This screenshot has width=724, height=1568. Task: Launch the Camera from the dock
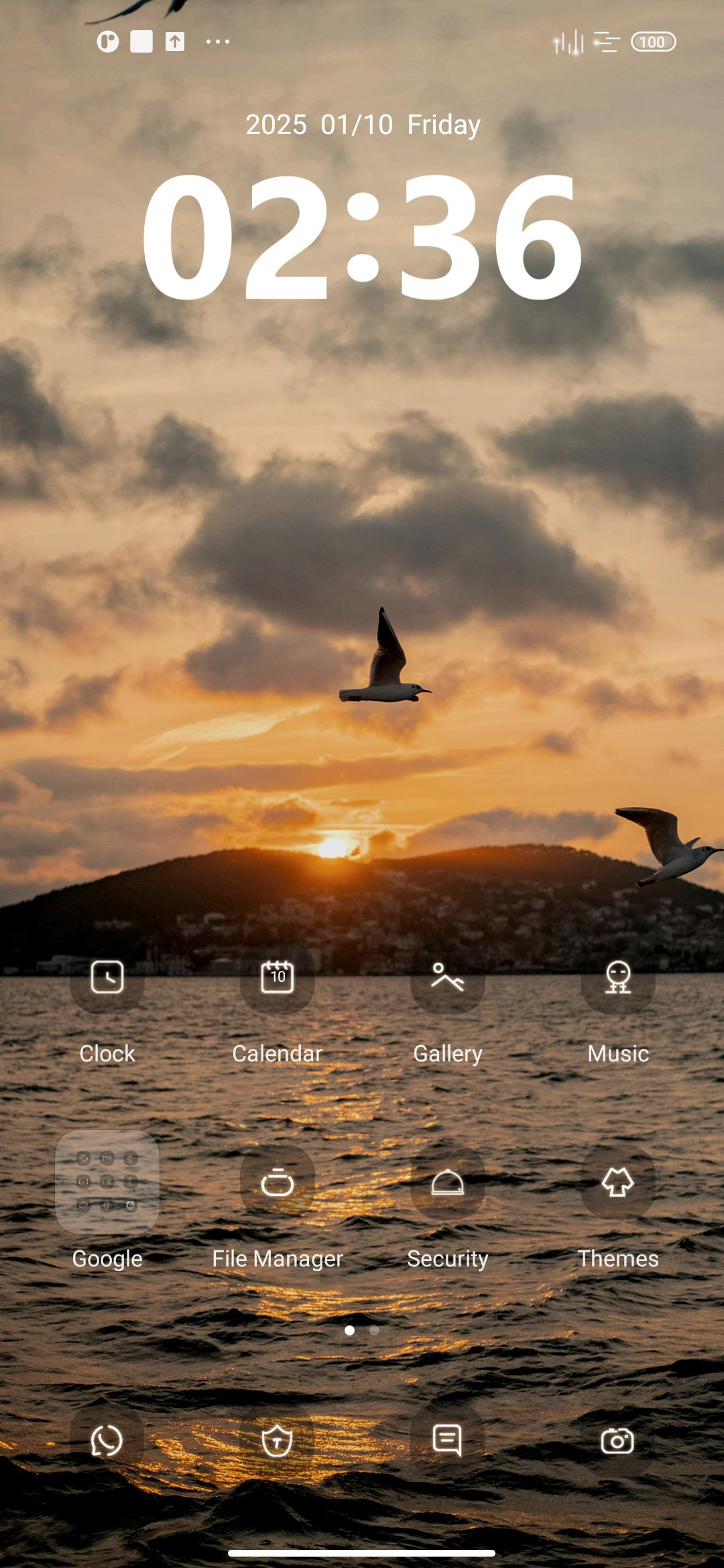[x=618, y=1441]
